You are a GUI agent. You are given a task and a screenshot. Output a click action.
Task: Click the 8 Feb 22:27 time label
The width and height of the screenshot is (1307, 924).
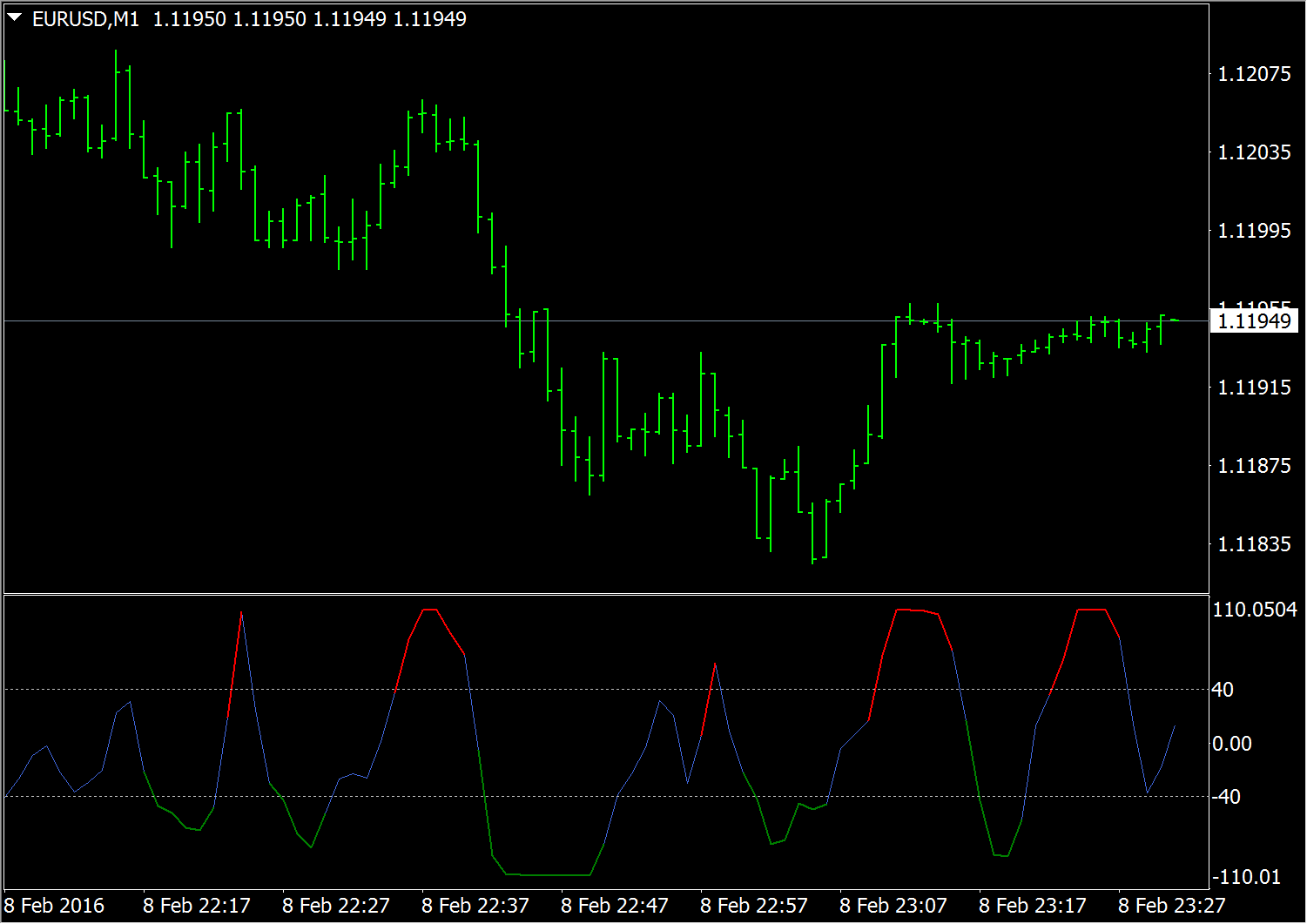[x=336, y=906]
